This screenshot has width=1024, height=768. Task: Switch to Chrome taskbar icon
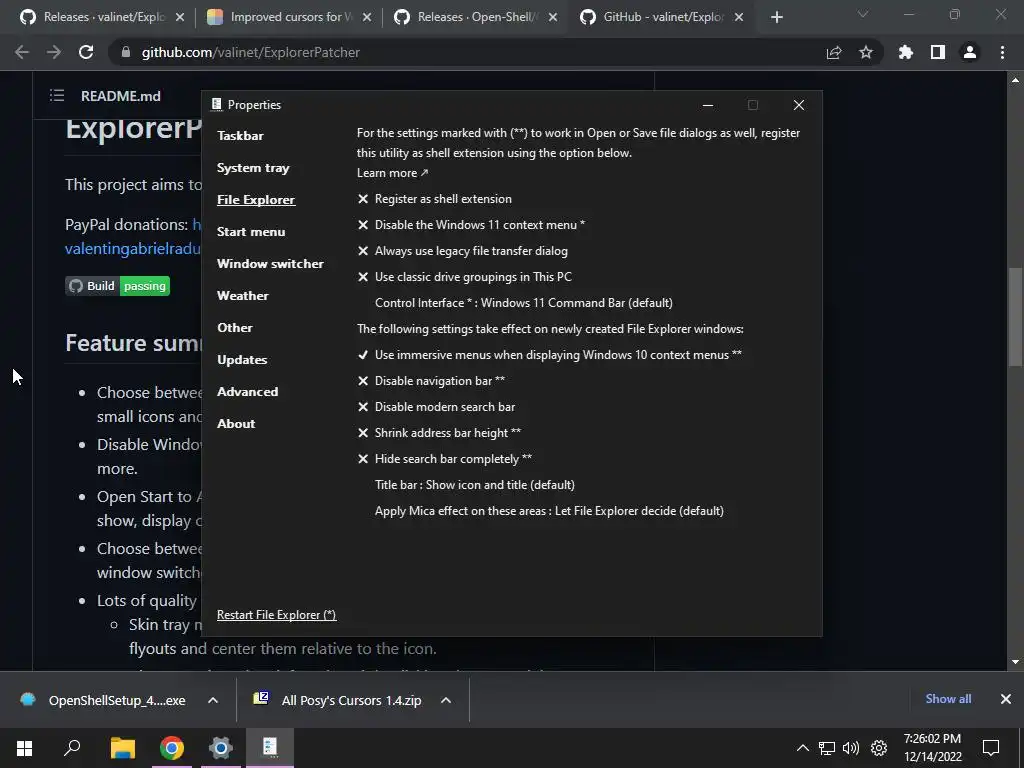(172, 748)
